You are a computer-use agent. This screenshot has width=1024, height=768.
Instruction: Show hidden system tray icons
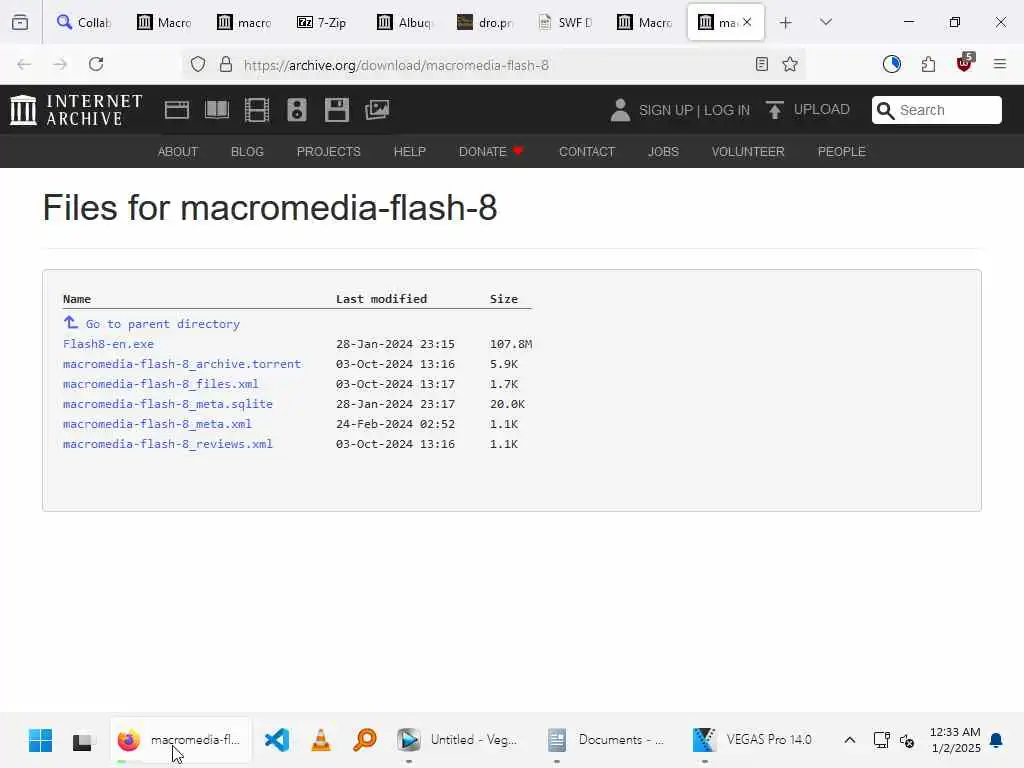pyautogui.click(x=850, y=740)
